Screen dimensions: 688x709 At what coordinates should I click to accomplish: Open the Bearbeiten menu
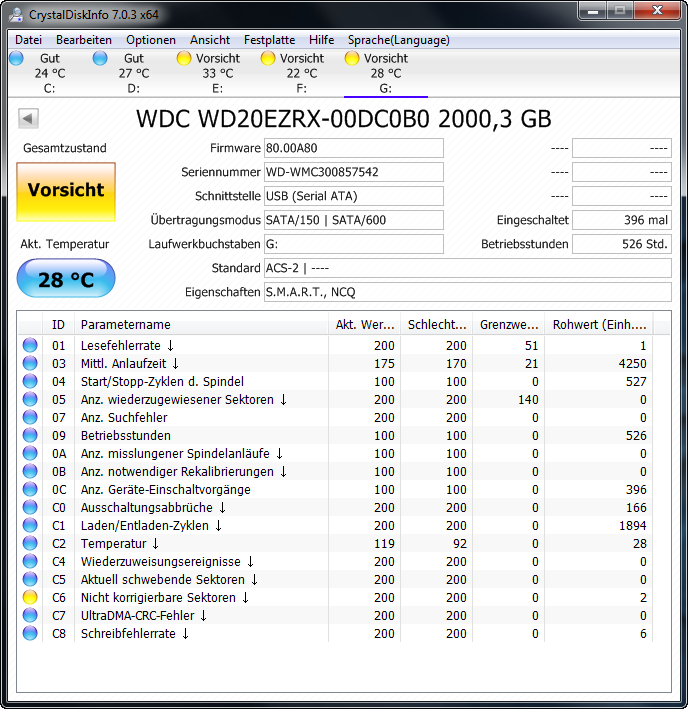[x=84, y=40]
